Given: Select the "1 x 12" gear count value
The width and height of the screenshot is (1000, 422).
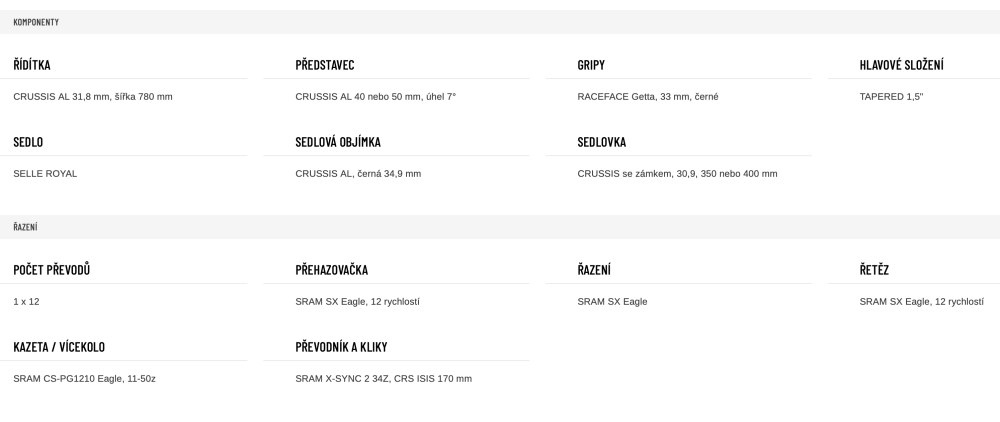Looking at the screenshot, I should pyautogui.click(x=26, y=302).
